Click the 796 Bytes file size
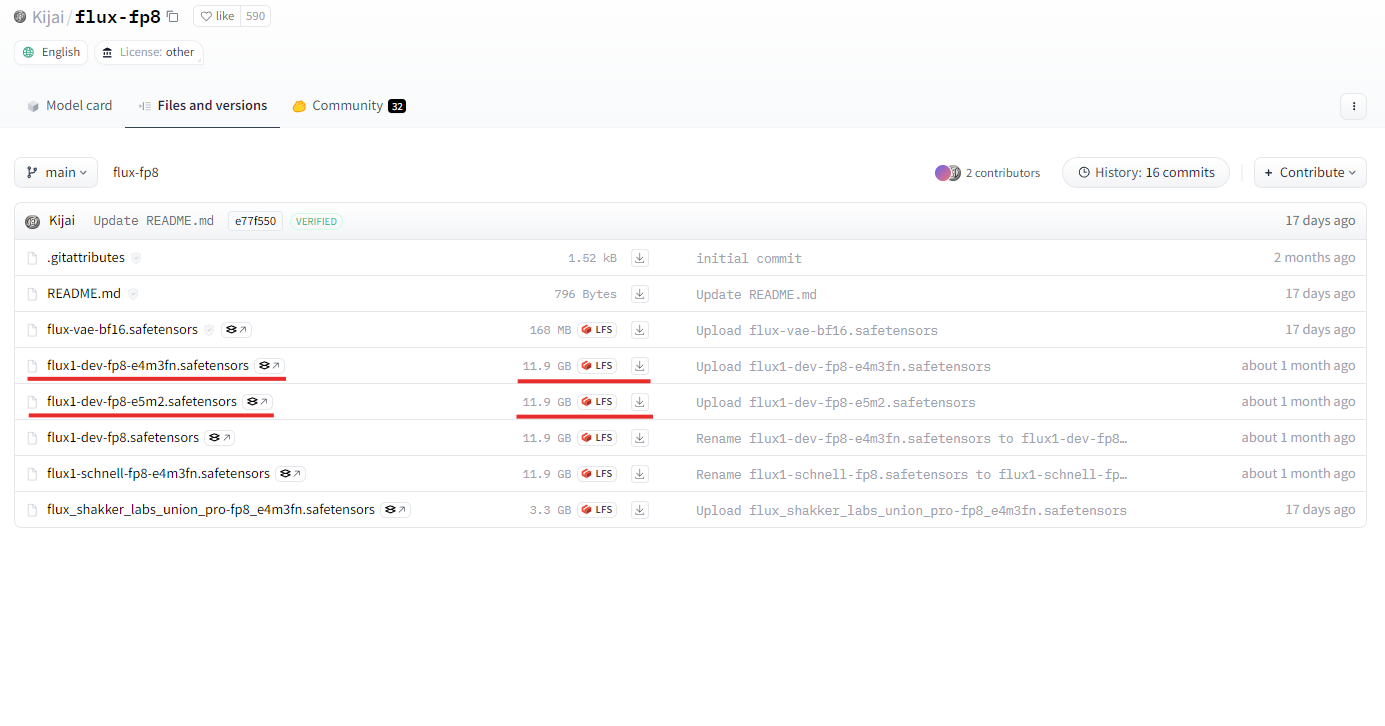This screenshot has height=726, width=1385. click(585, 294)
